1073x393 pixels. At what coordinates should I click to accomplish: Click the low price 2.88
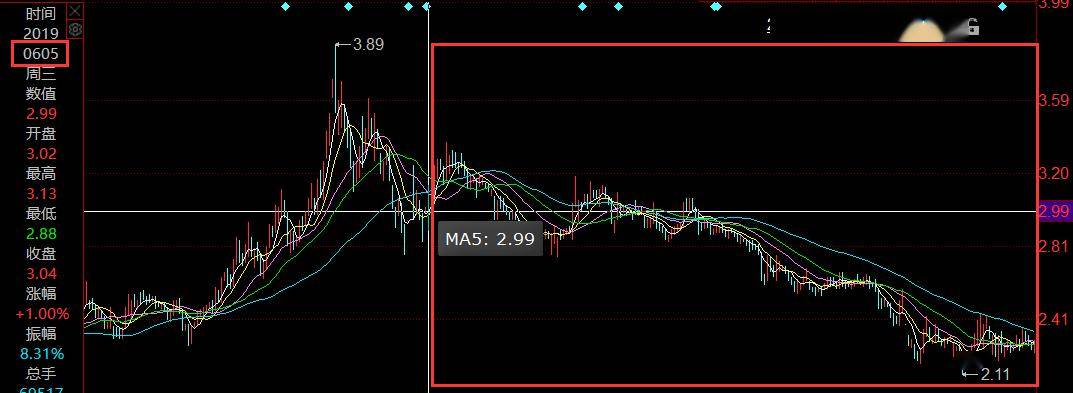coord(40,233)
